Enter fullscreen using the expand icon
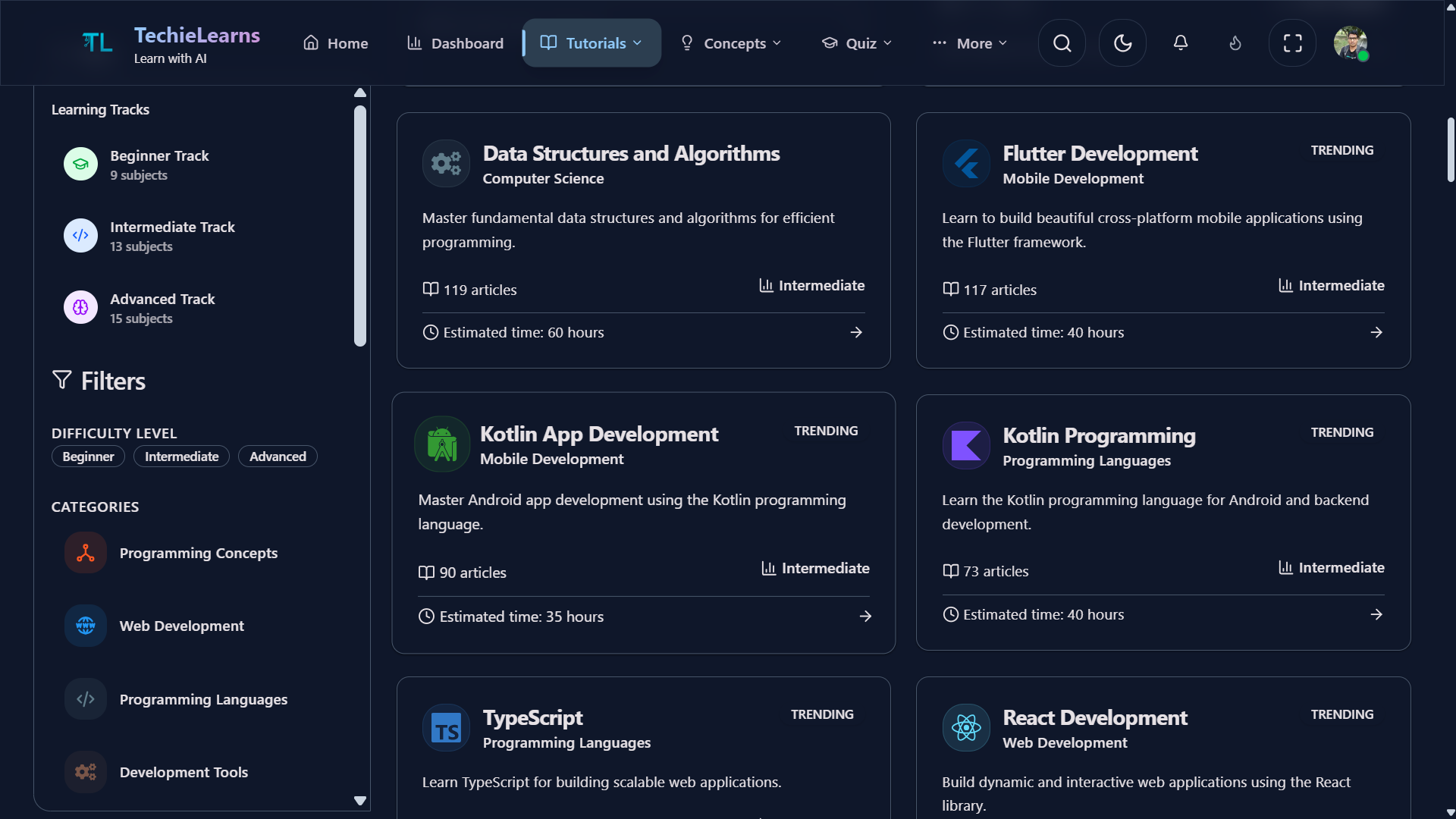This screenshot has width=1456, height=819. (1292, 42)
